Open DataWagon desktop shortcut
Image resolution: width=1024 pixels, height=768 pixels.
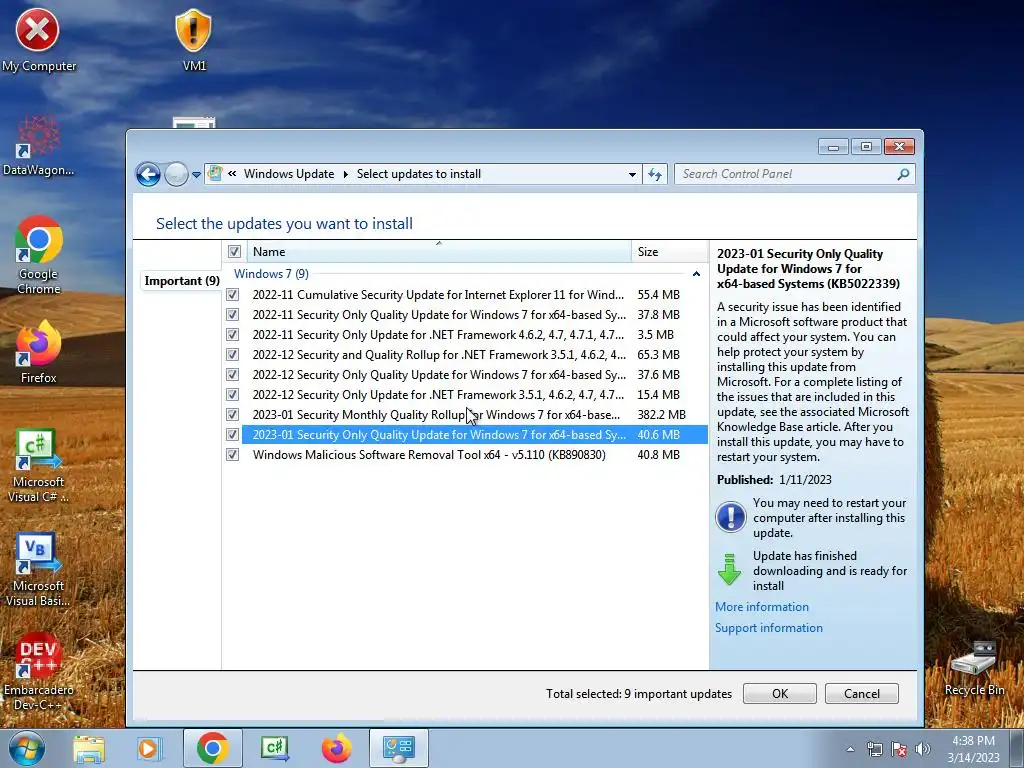[x=38, y=145]
